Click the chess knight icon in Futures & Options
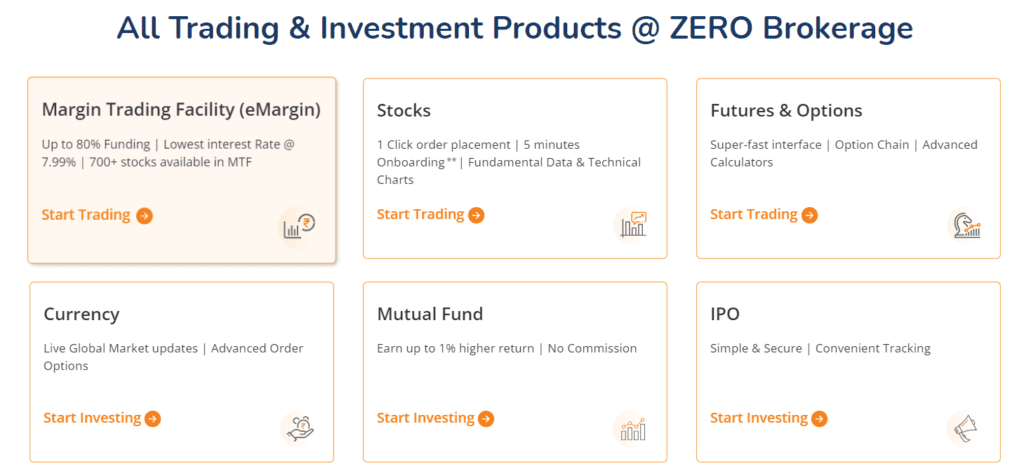 [x=967, y=226]
